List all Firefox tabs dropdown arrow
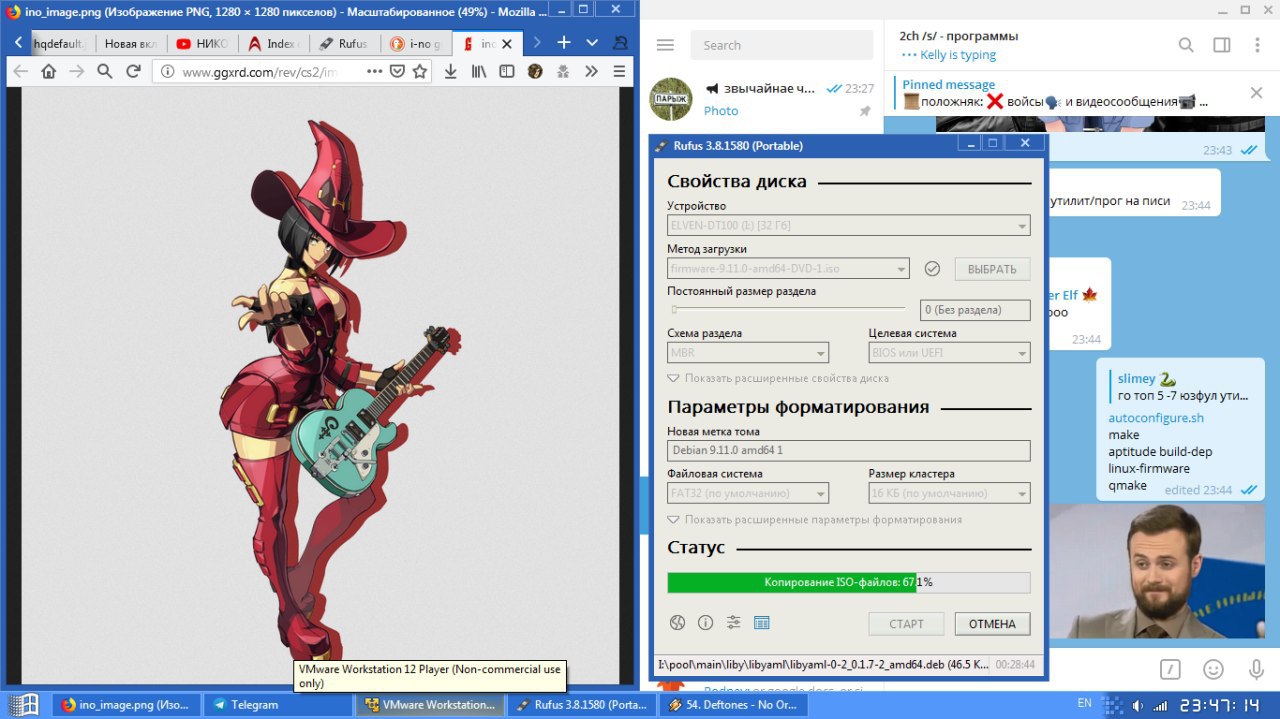Image resolution: width=1280 pixels, height=719 pixels. (x=592, y=43)
